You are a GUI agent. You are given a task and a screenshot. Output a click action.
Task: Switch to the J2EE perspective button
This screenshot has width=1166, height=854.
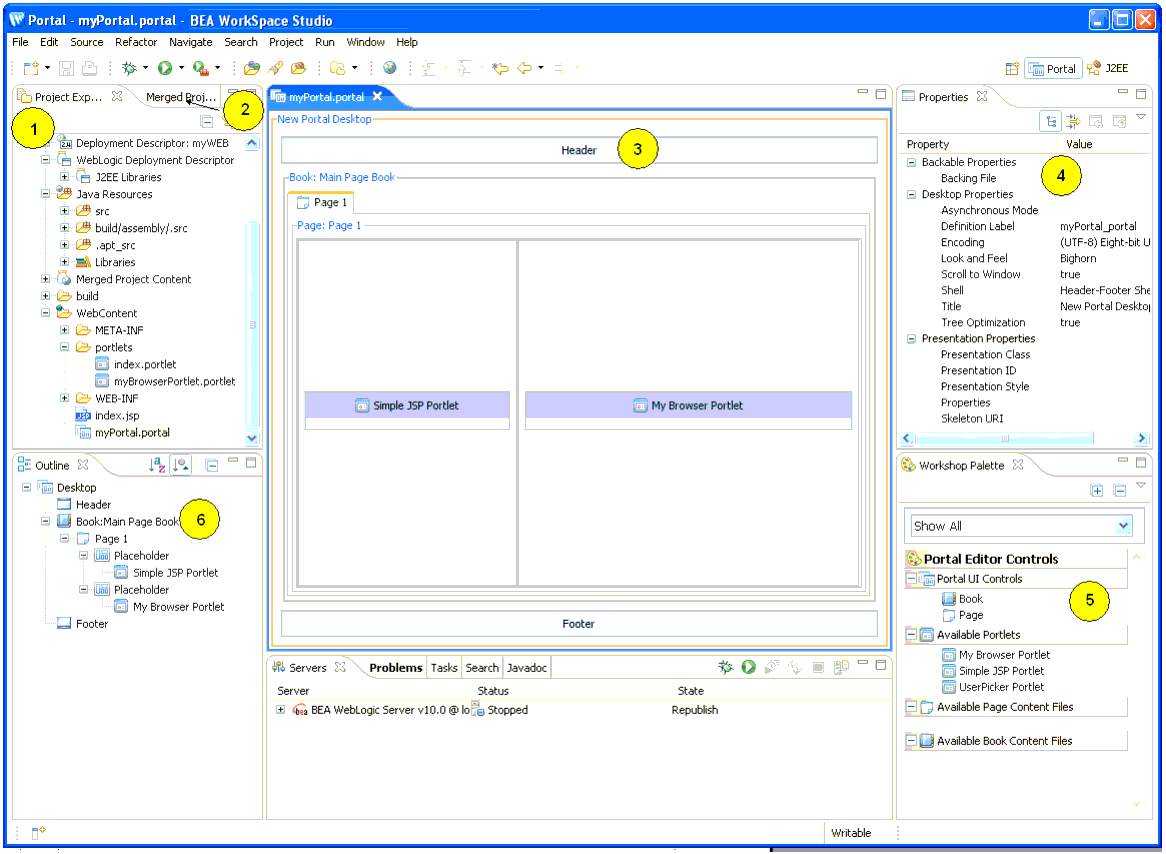click(x=1108, y=68)
